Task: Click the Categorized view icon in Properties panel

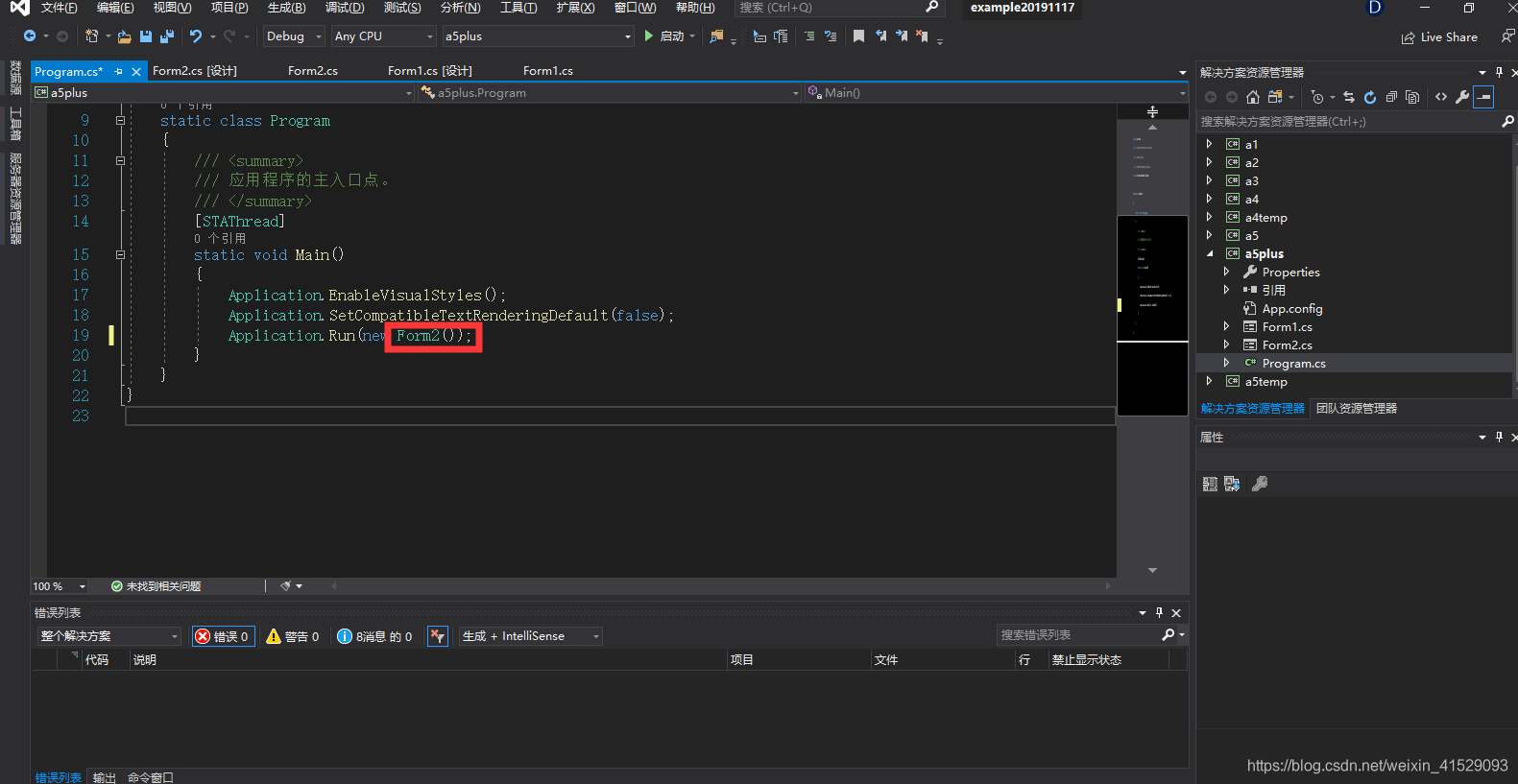Action: tap(1210, 484)
